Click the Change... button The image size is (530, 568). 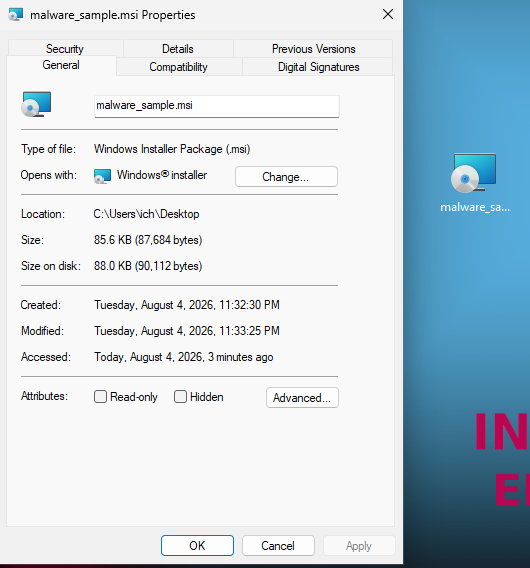286,177
